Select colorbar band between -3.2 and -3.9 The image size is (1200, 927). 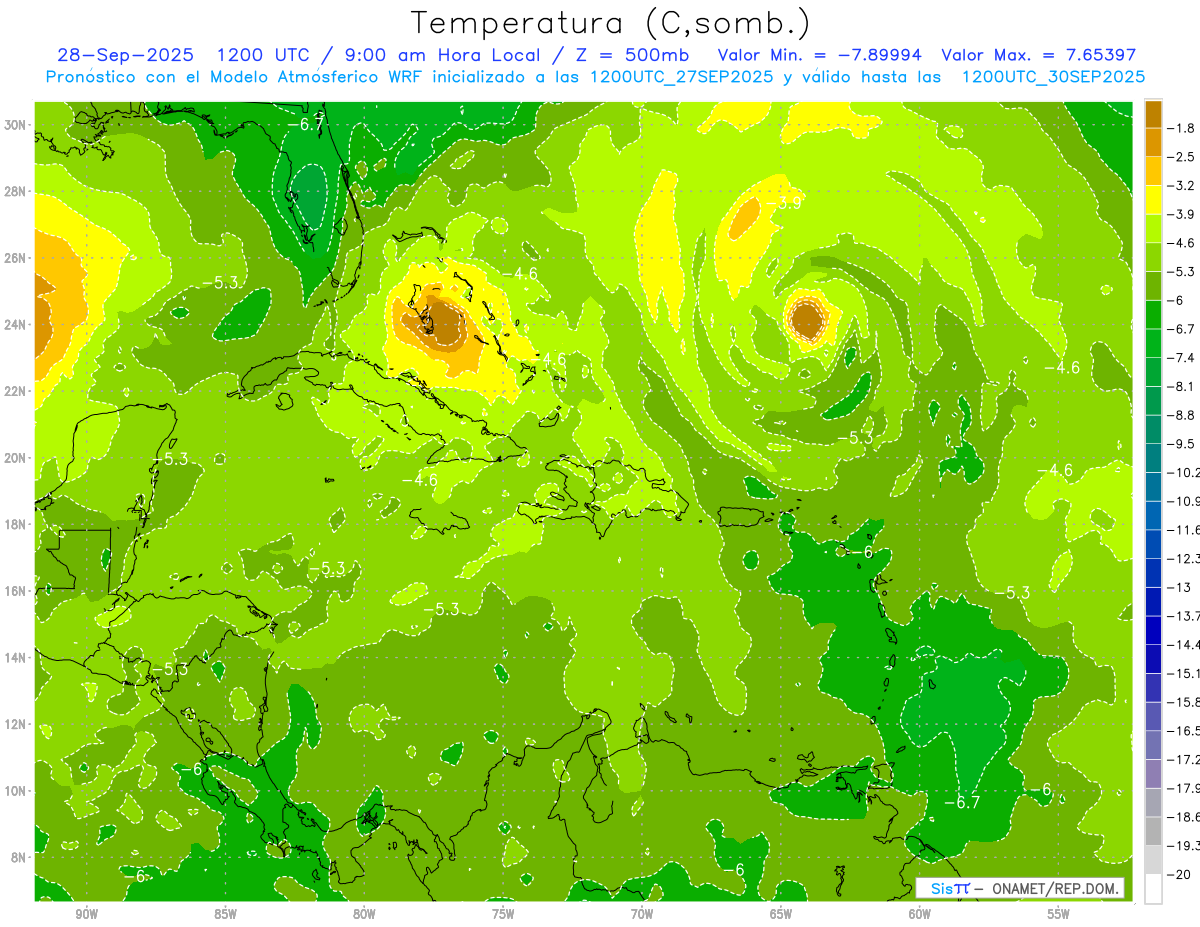coord(1153,199)
